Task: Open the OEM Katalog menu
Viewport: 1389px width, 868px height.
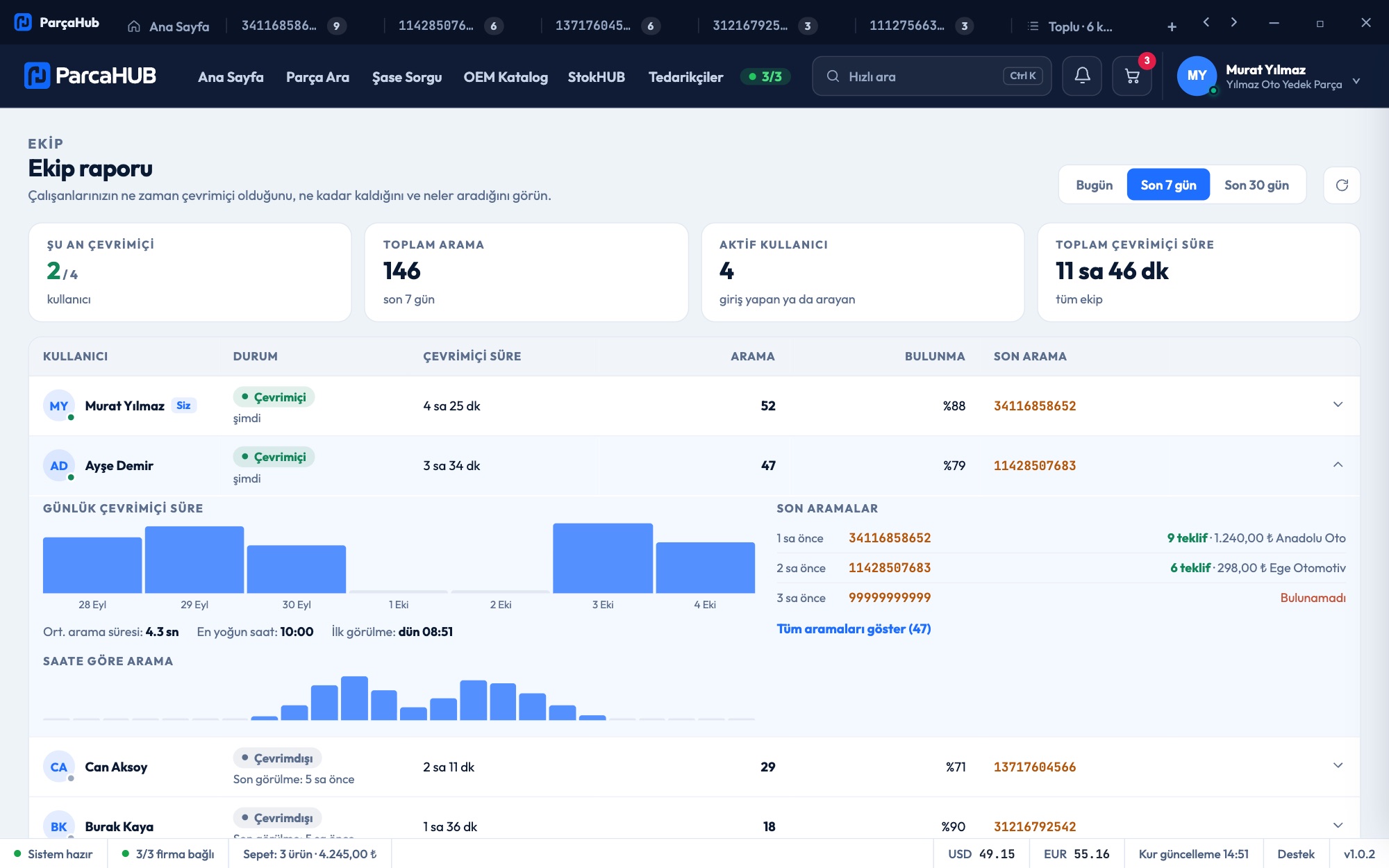Action: 506,77
